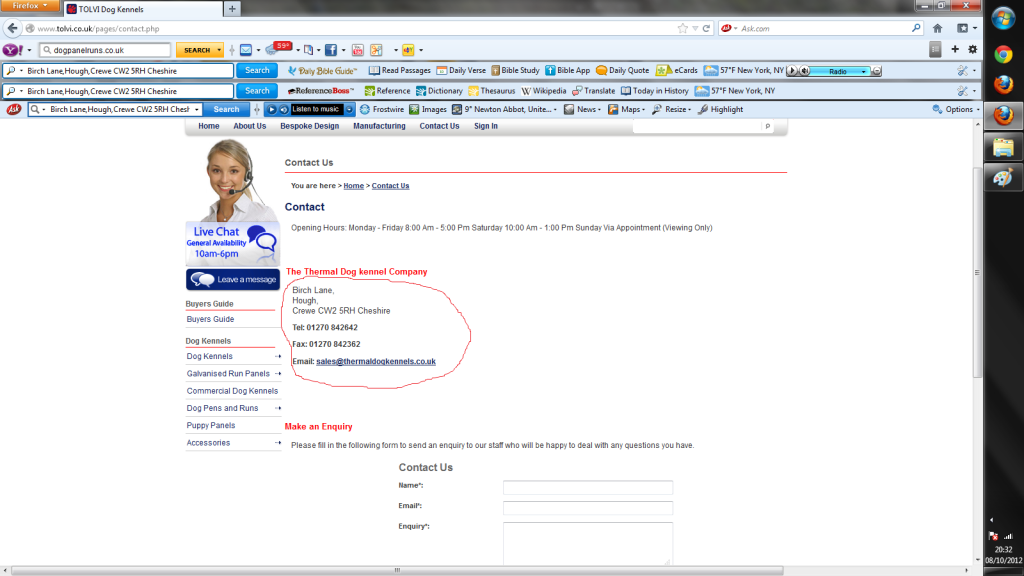Open the Manufacturing menu item

[x=379, y=126]
